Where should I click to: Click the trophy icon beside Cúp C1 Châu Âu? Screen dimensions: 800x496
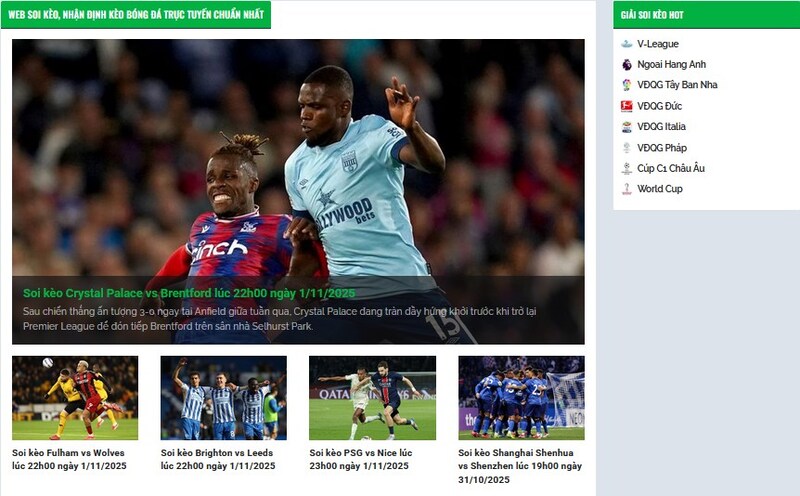[626, 168]
